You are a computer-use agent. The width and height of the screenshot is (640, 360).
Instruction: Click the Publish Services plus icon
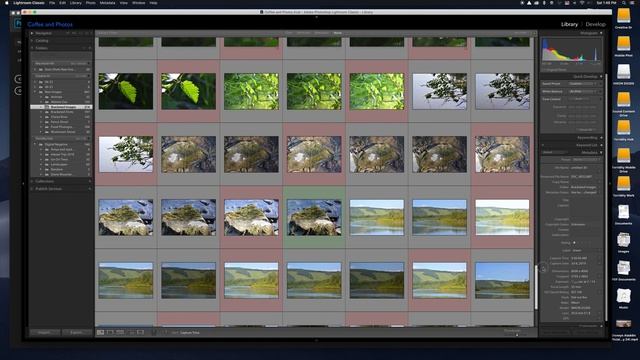click(x=90, y=189)
